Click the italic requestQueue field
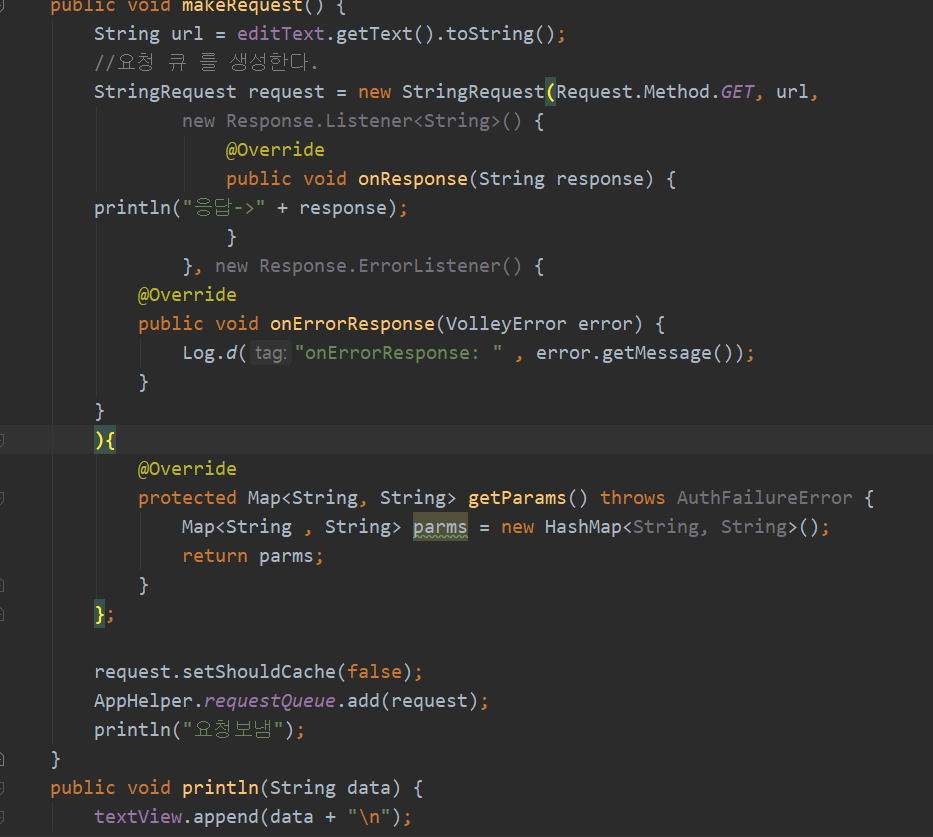Viewport: 933px width, 837px height. pos(270,701)
